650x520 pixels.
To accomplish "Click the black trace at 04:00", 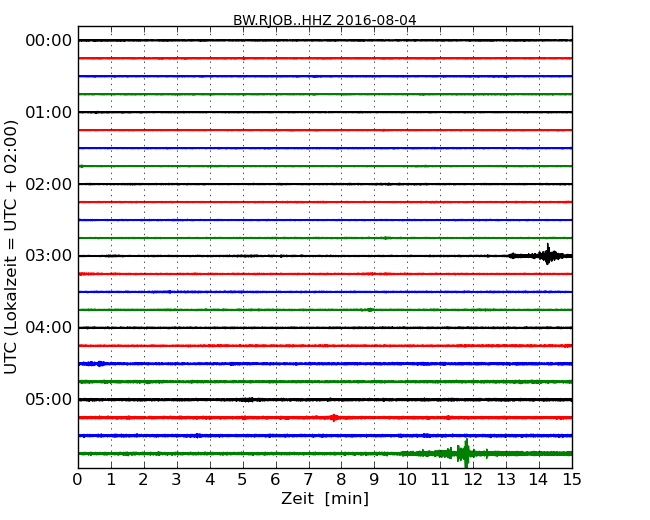I will (325, 328).
